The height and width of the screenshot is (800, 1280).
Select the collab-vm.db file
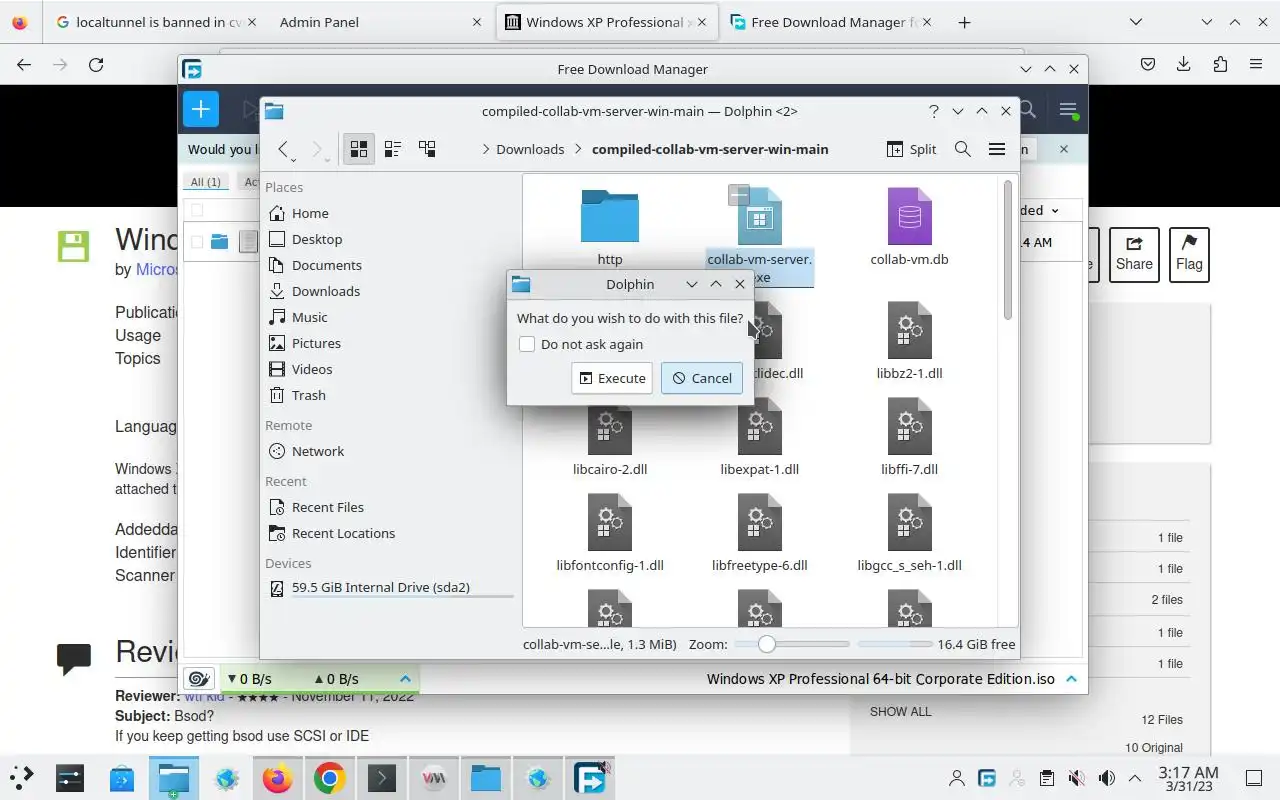[909, 228]
